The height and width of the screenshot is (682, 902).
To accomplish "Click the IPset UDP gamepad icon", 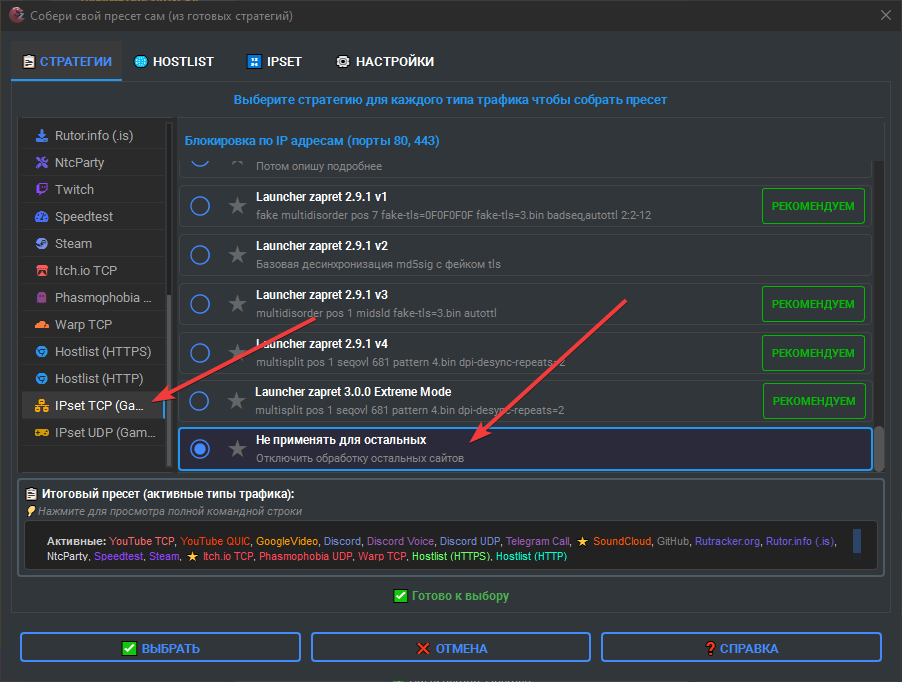I will [x=42, y=432].
